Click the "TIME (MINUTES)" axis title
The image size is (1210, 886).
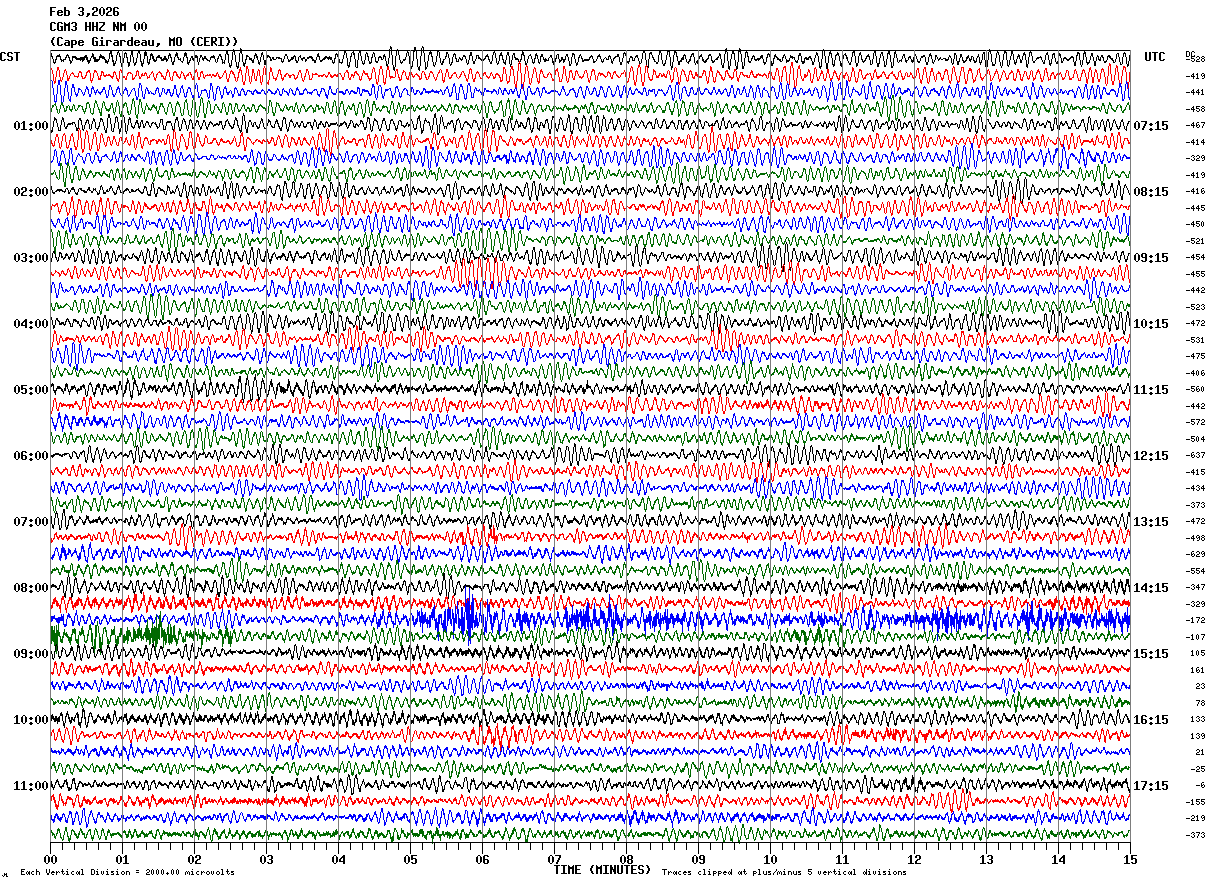602,870
